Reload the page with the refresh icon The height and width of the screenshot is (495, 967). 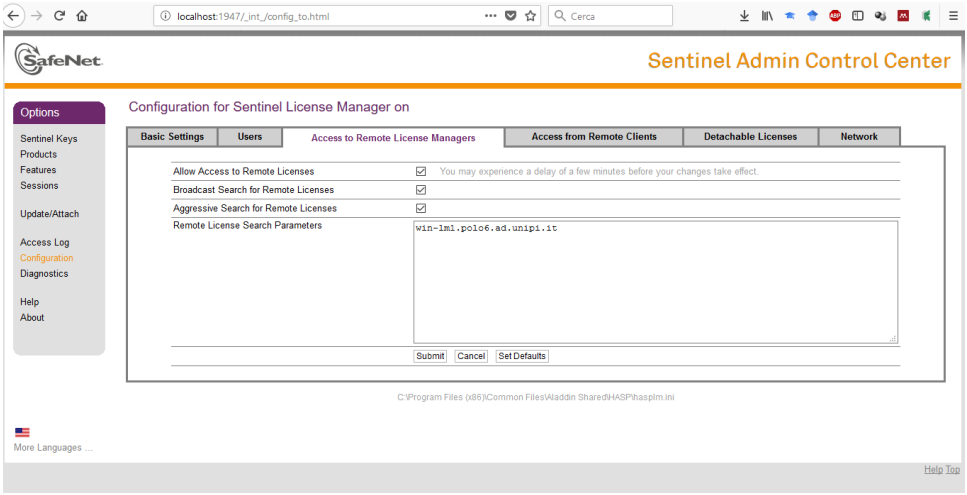pos(60,17)
